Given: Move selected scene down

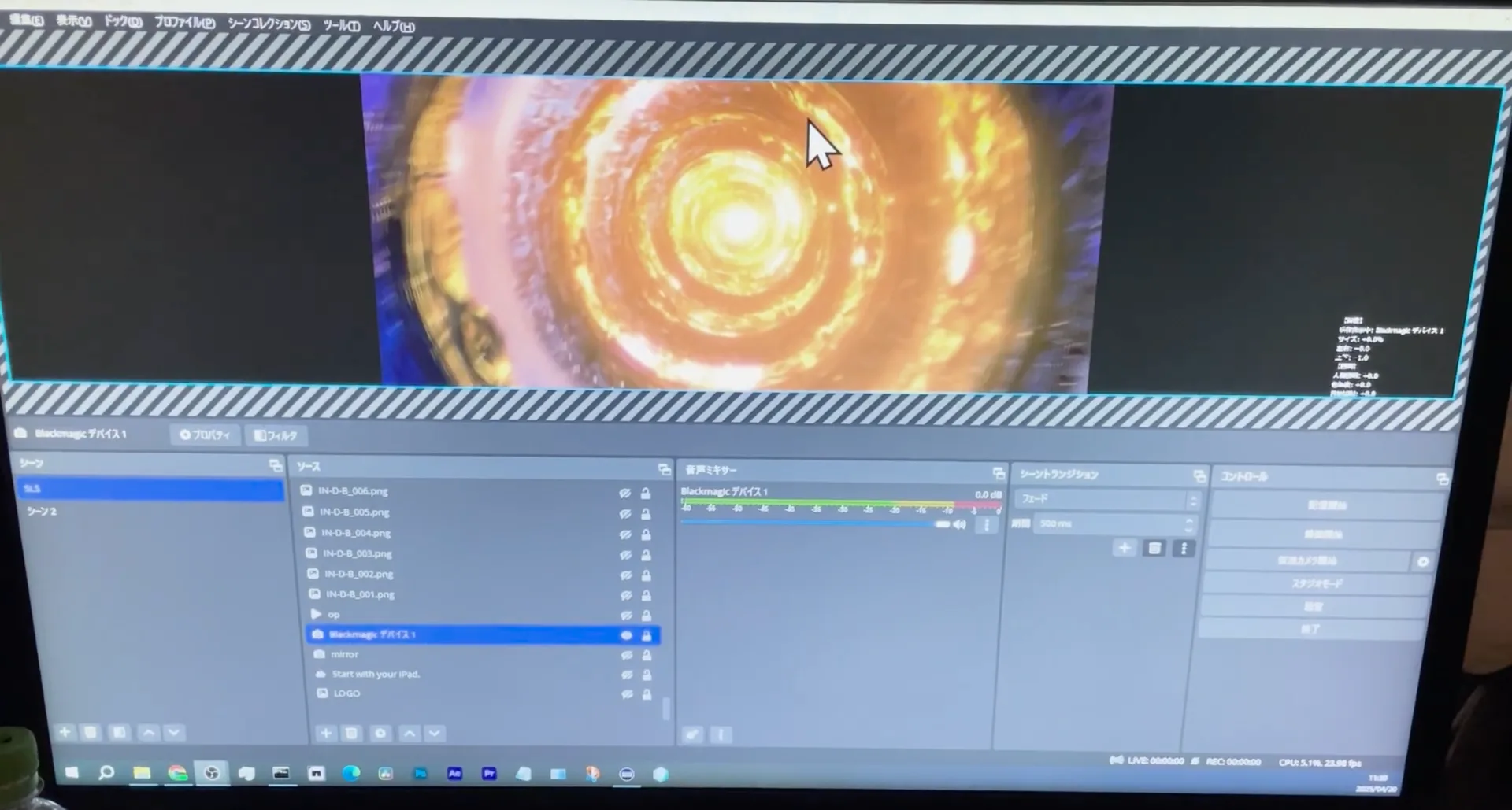Looking at the screenshot, I should (x=174, y=732).
